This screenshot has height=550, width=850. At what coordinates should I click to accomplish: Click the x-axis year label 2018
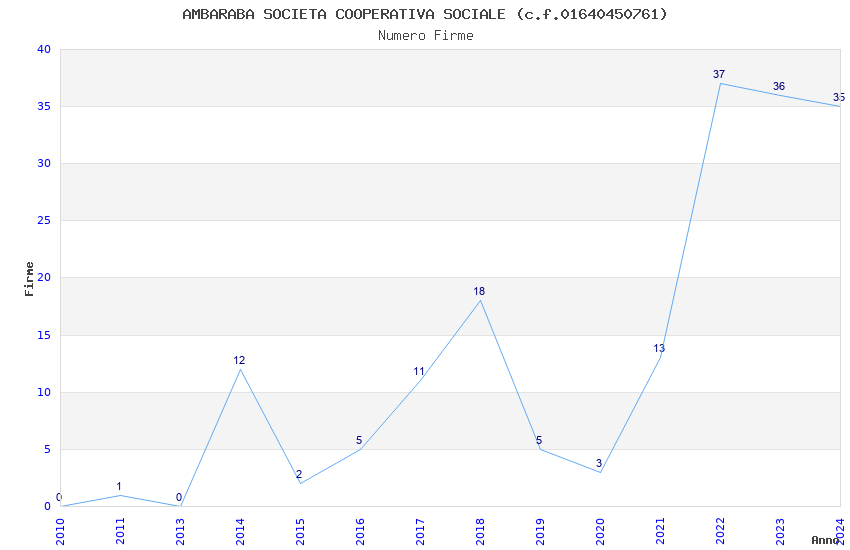click(480, 532)
